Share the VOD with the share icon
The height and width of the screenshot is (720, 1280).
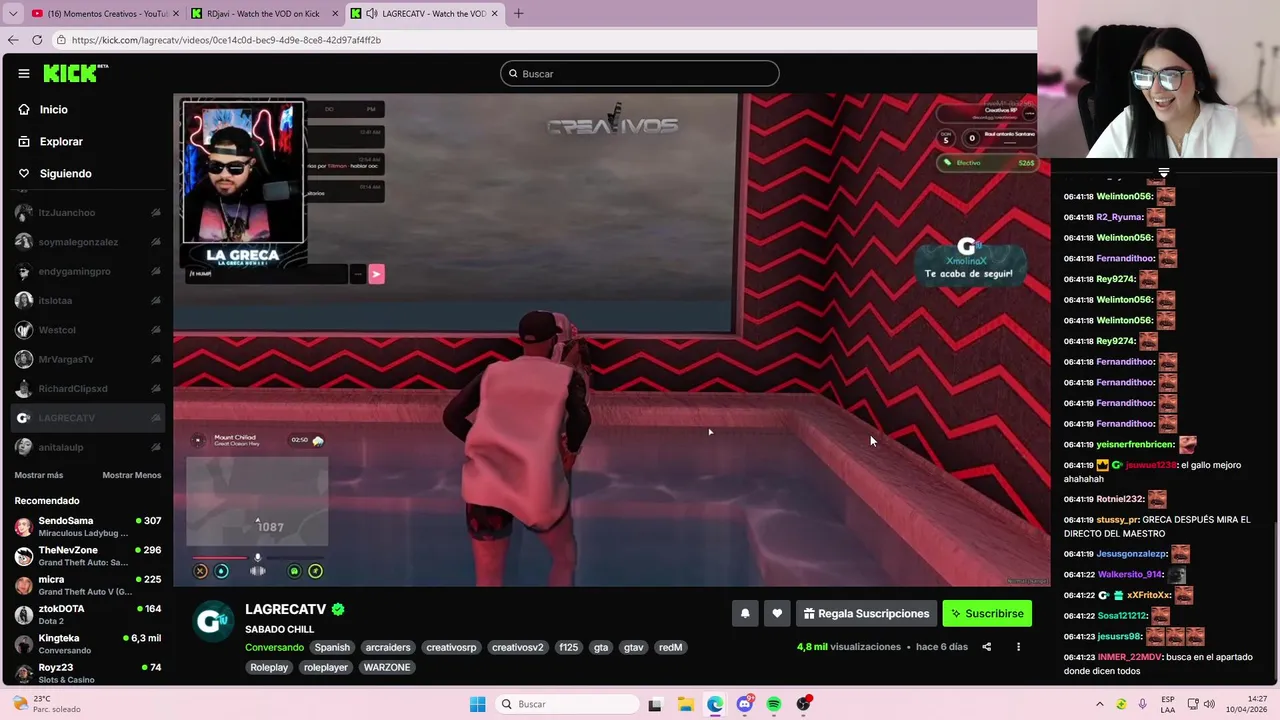[986, 647]
